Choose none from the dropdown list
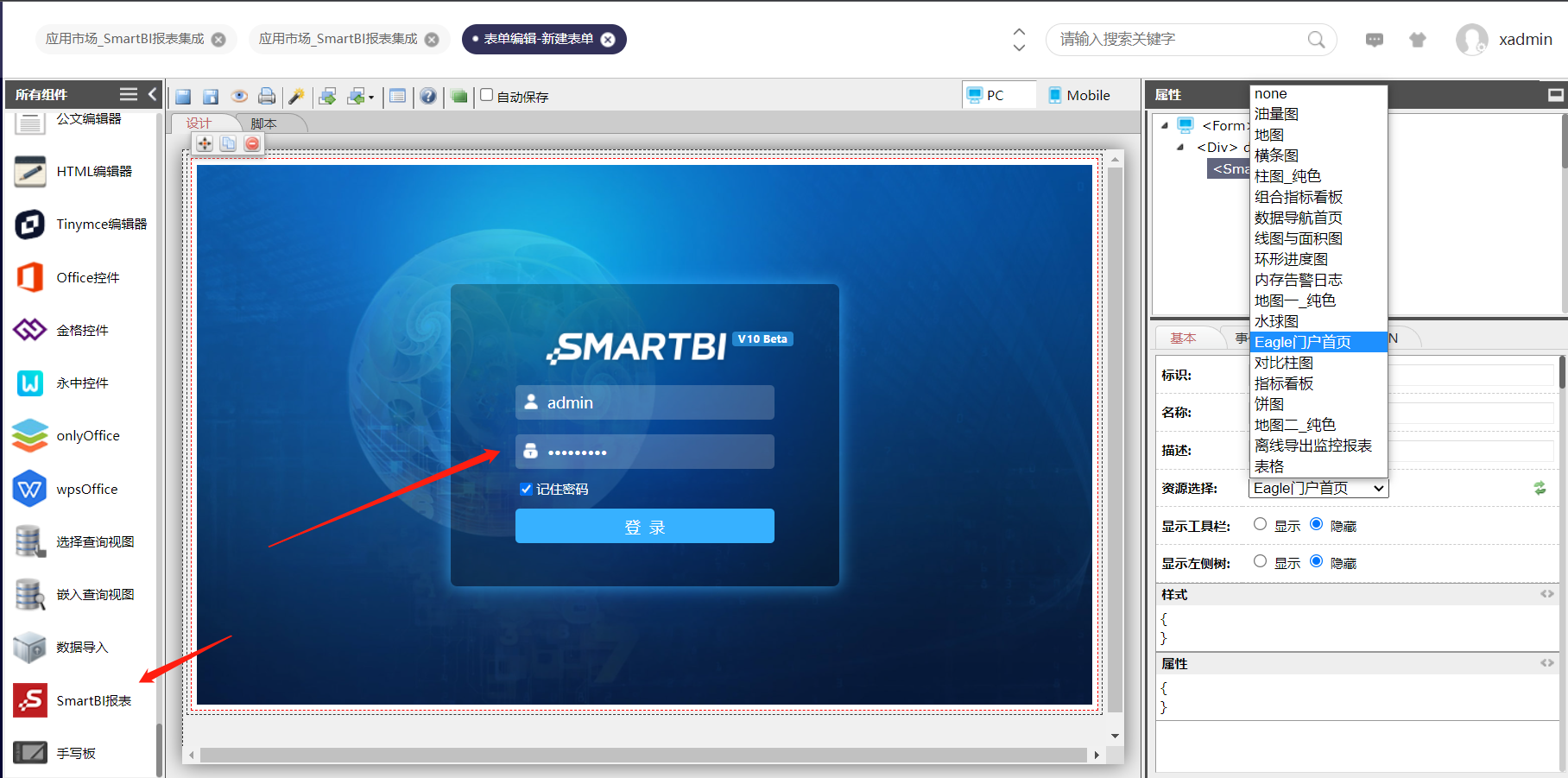This screenshot has height=778, width=1568. coord(1318,93)
